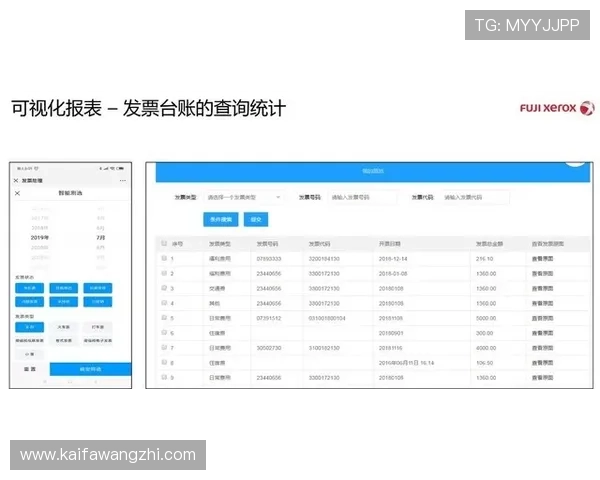Tick the checkbox for row 3
The width and height of the screenshot is (600, 480).
click(x=164, y=288)
